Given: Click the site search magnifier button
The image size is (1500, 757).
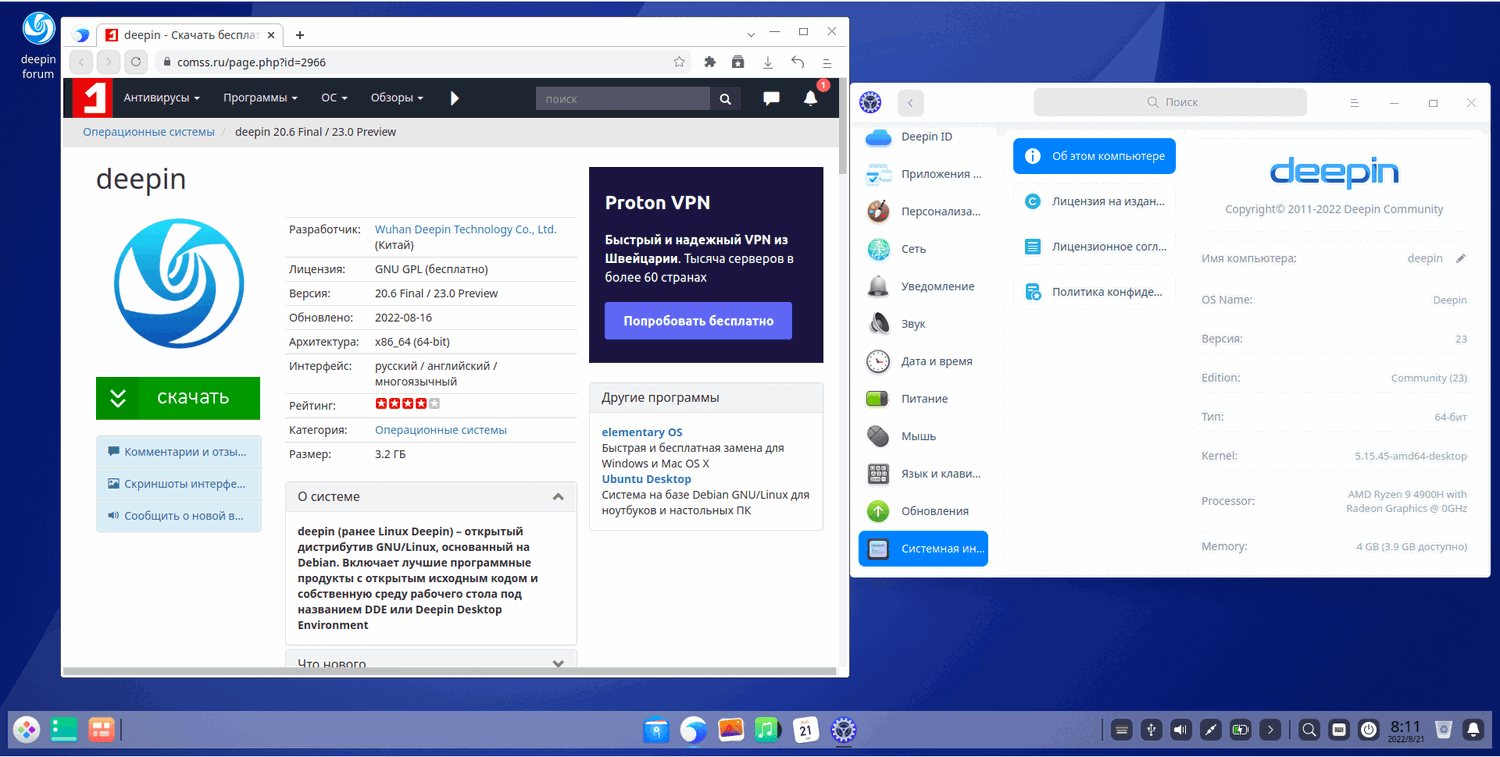Looking at the screenshot, I should [725, 99].
